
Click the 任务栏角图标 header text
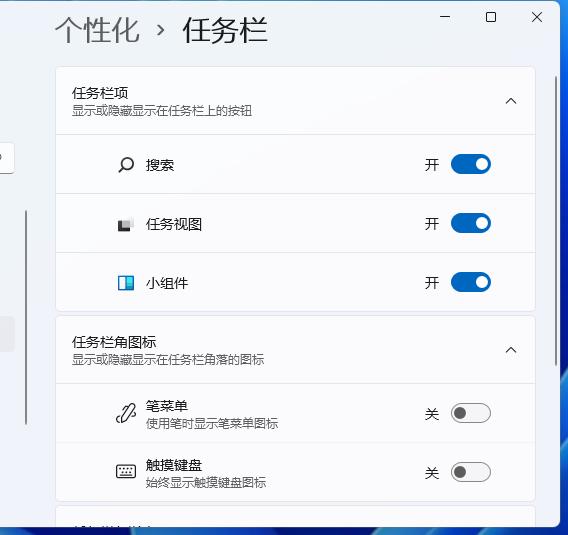114,342
